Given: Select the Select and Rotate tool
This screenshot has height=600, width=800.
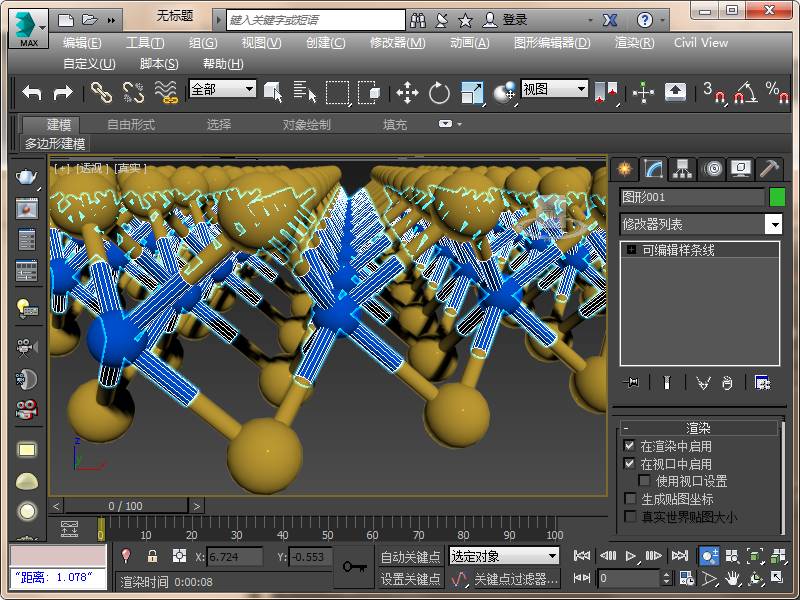Looking at the screenshot, I should click(x=439, y=93).
